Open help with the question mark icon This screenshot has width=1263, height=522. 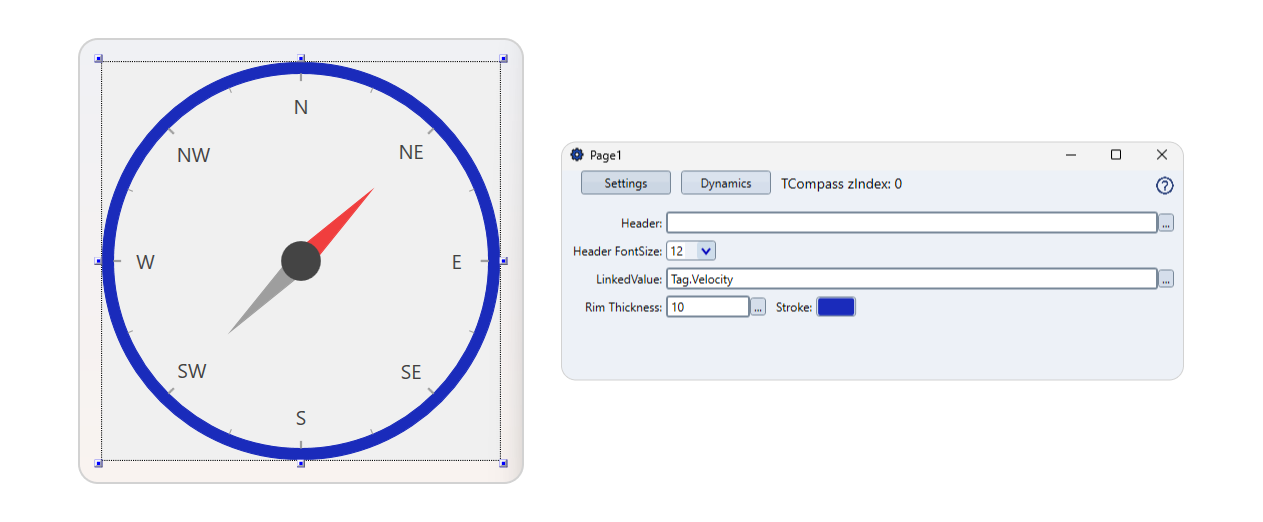click(x=1164, y=186)
